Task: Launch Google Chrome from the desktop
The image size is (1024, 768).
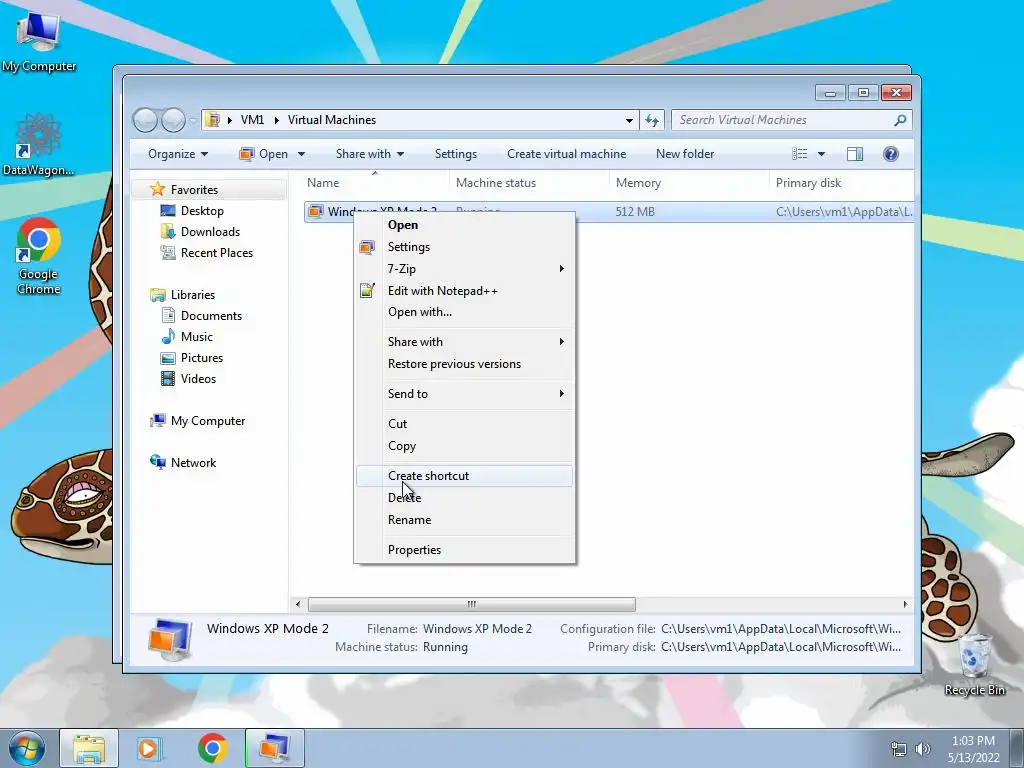Action: (x=39, y=255)
